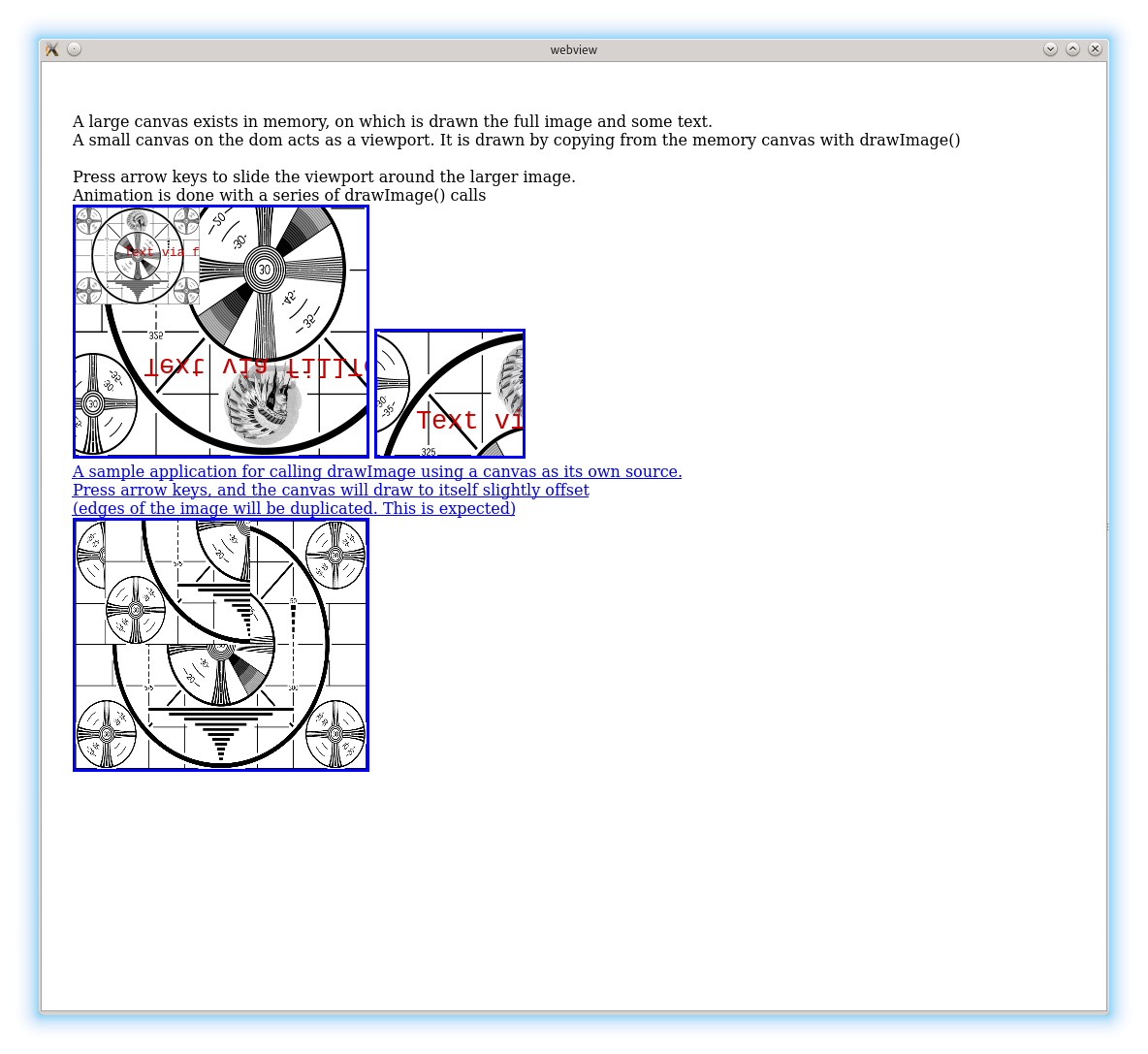Image resolution: width=1148 pixels, height=1054 pixels.
Task: Click the '(edges of the image will be duplicated' link
Action: (x=294, y=508)
